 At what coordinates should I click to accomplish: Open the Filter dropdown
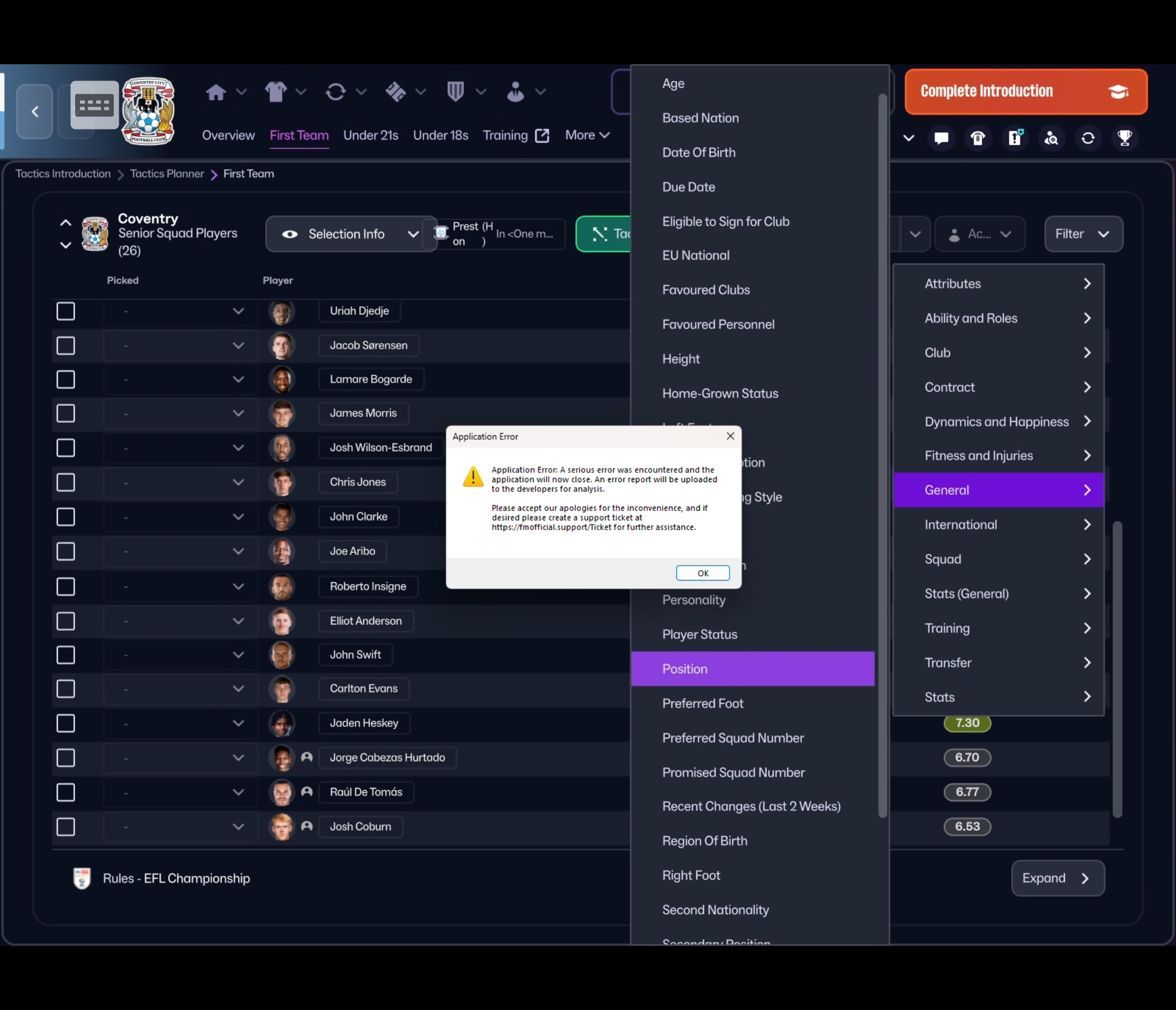(x=1083, y=234)
